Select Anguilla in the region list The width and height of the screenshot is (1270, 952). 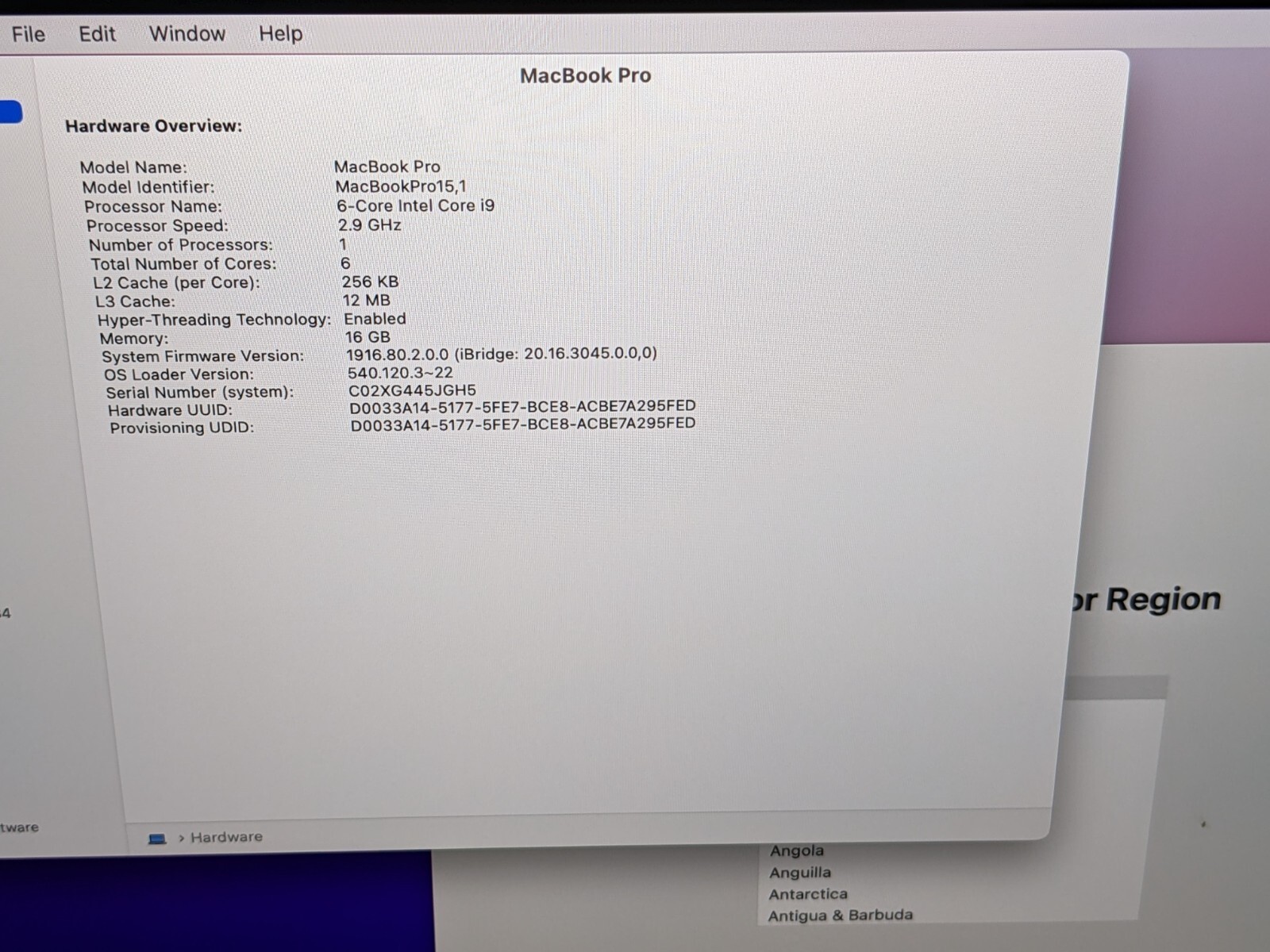point(800,873)
